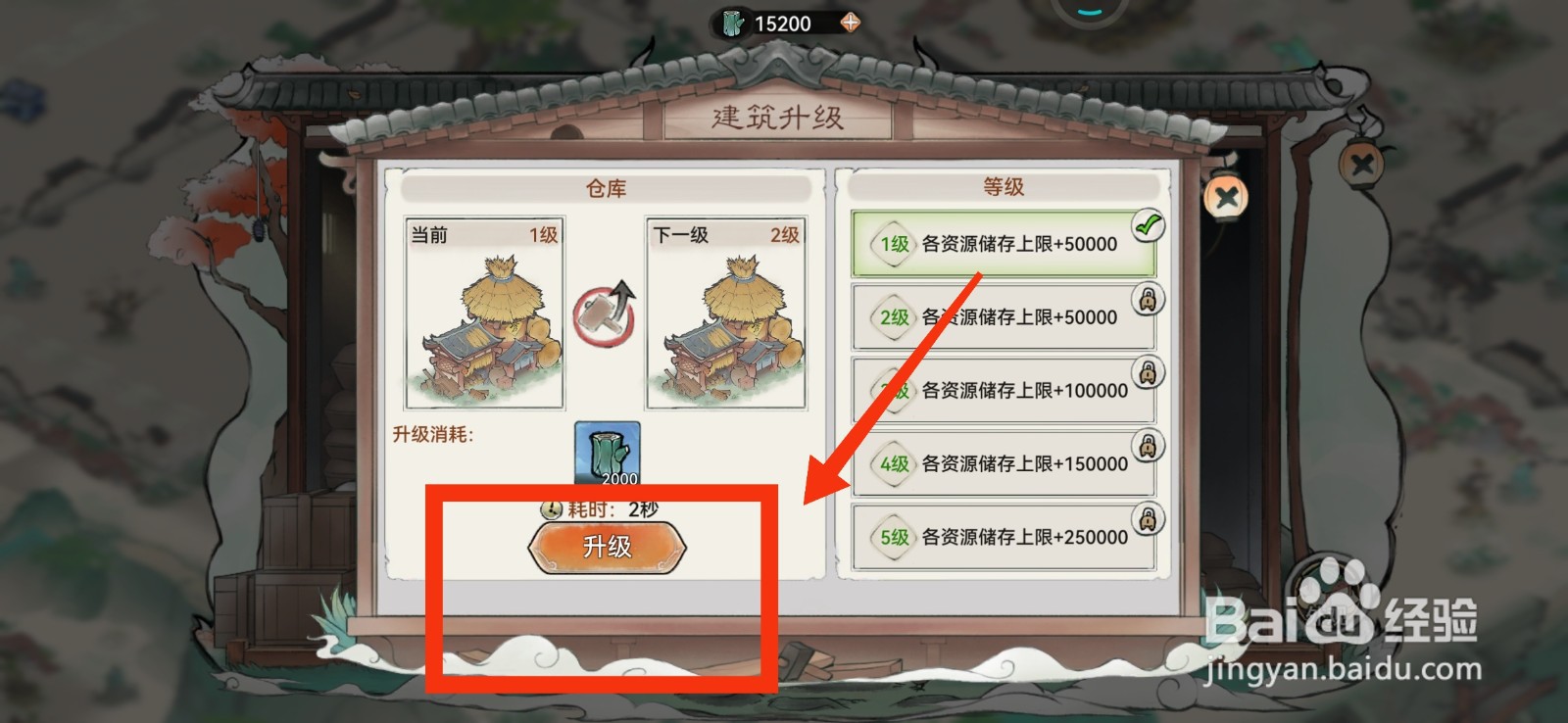Click the clock icon beside 耗时 2秒
Viewport: 1568px width, 723px height.
pos(552,509)
